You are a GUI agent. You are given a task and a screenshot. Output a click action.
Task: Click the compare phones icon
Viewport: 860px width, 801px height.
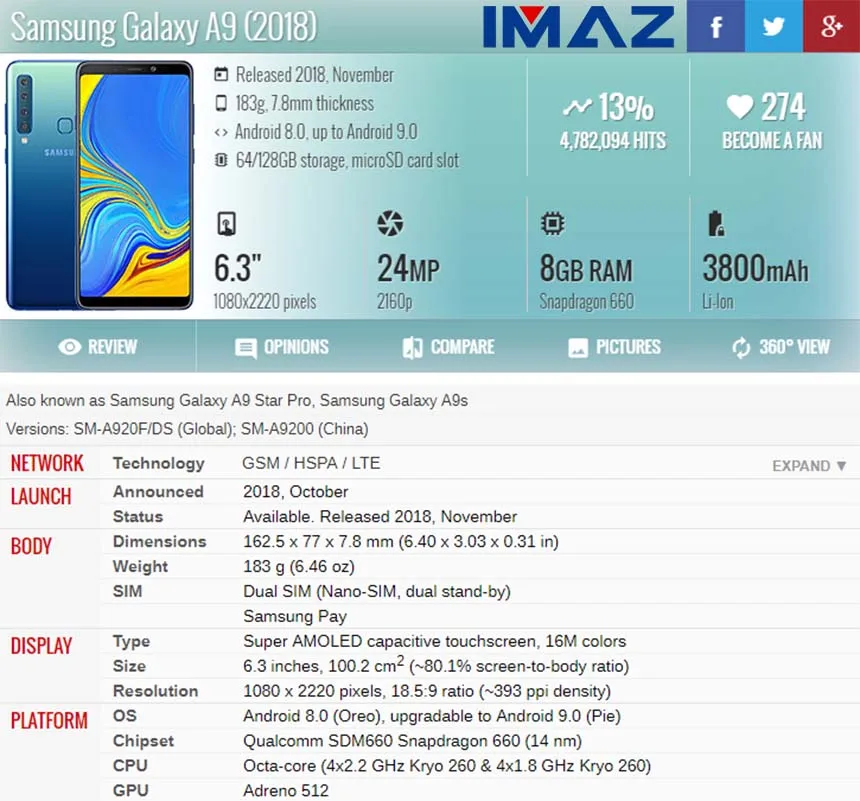click(x=412, y=347)
